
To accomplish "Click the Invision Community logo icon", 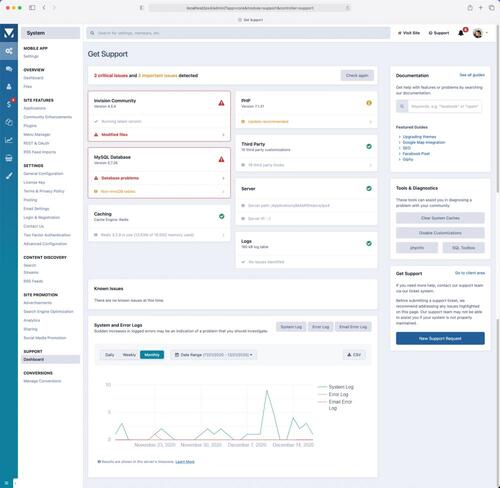I will click(x=9, y=33).
